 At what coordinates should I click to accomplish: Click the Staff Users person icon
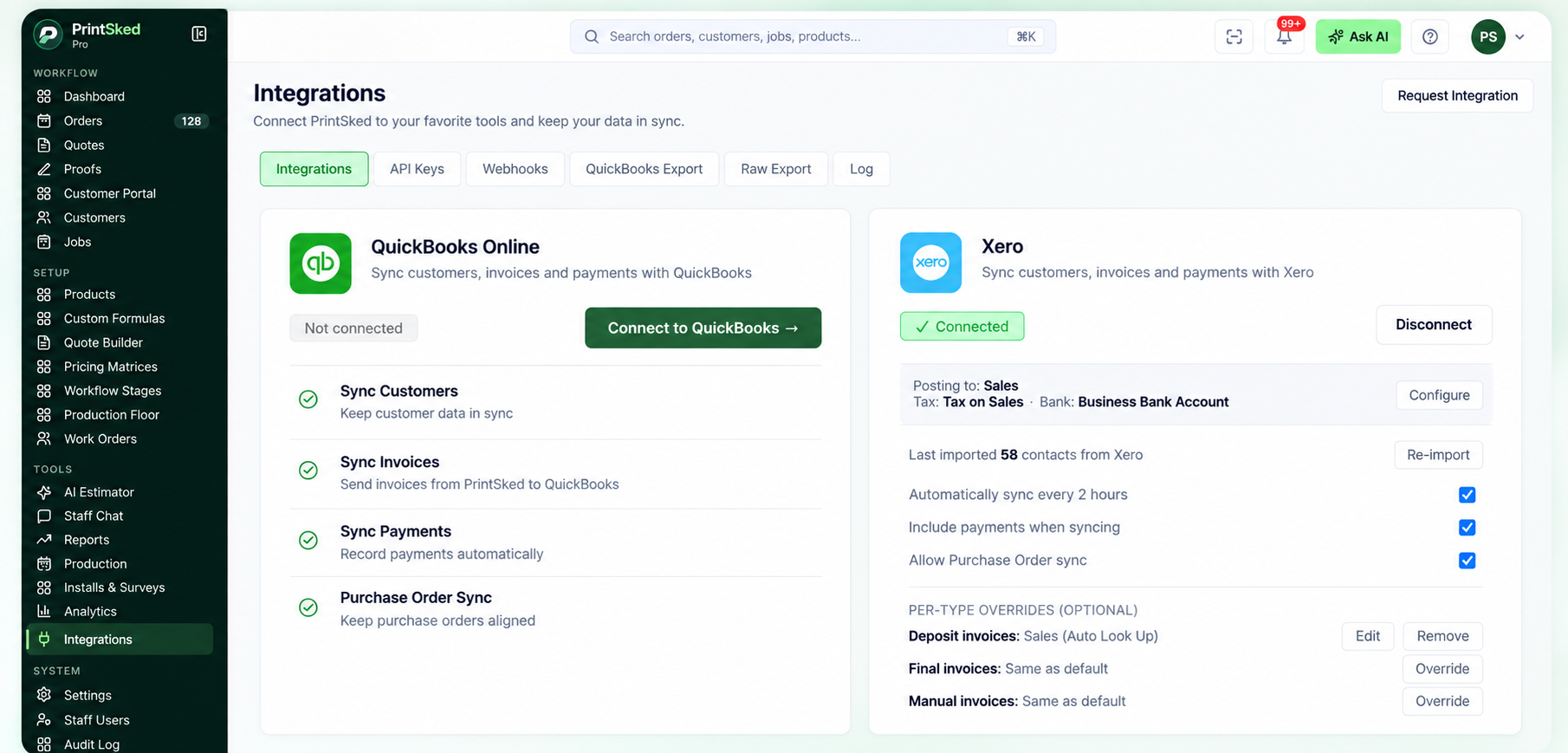point(44,720)
